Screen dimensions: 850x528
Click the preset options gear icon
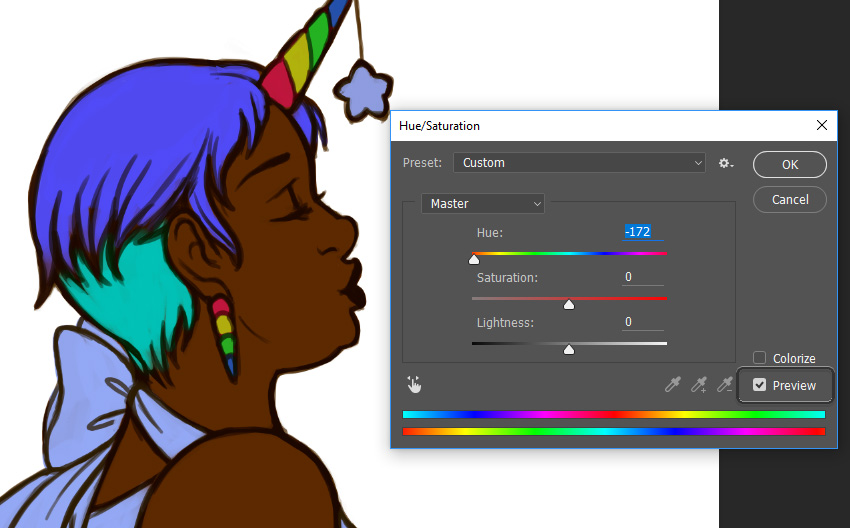click(726, 163)
